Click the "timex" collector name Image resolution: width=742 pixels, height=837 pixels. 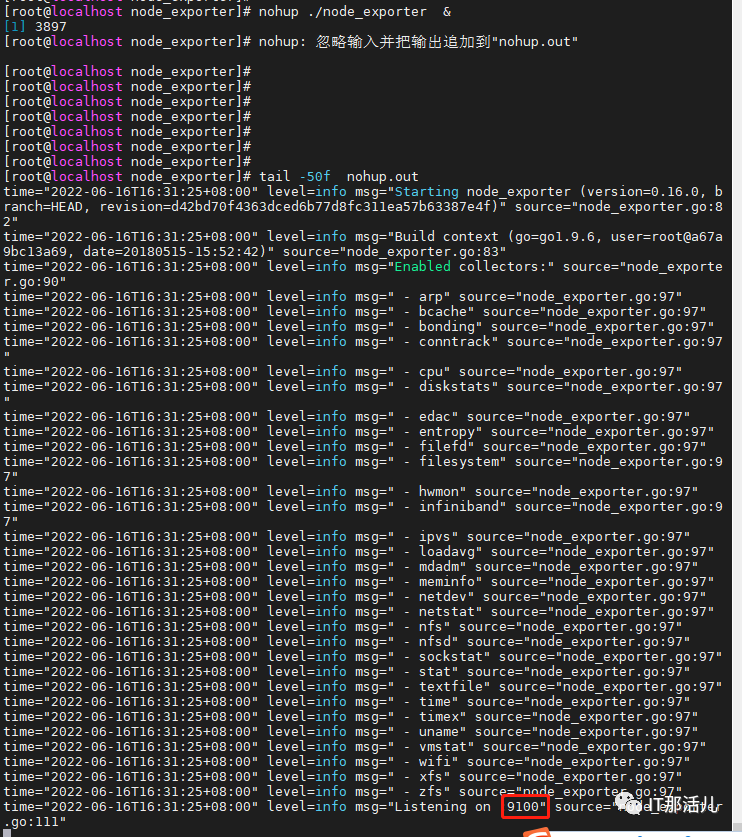[x=439, y=716]
